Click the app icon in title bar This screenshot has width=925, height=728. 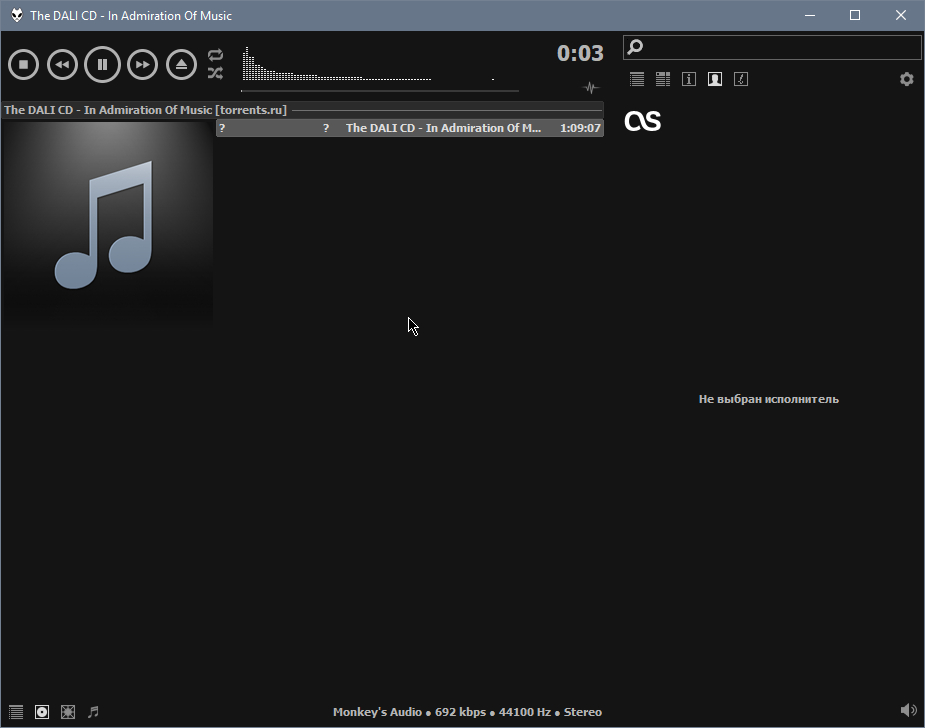[17, 15]
